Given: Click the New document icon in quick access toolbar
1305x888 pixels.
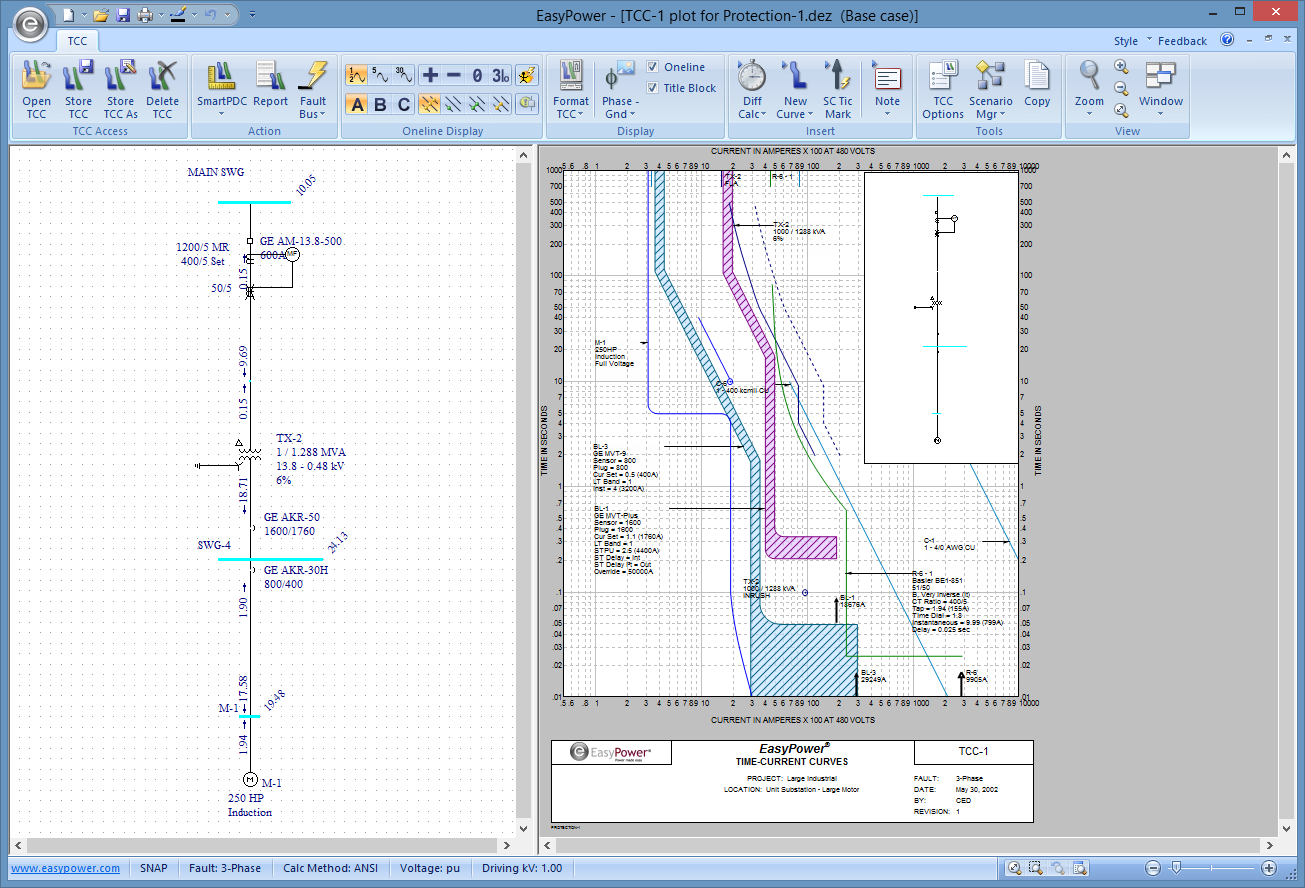Looking at the screenshot, I should tap(67, 15).
